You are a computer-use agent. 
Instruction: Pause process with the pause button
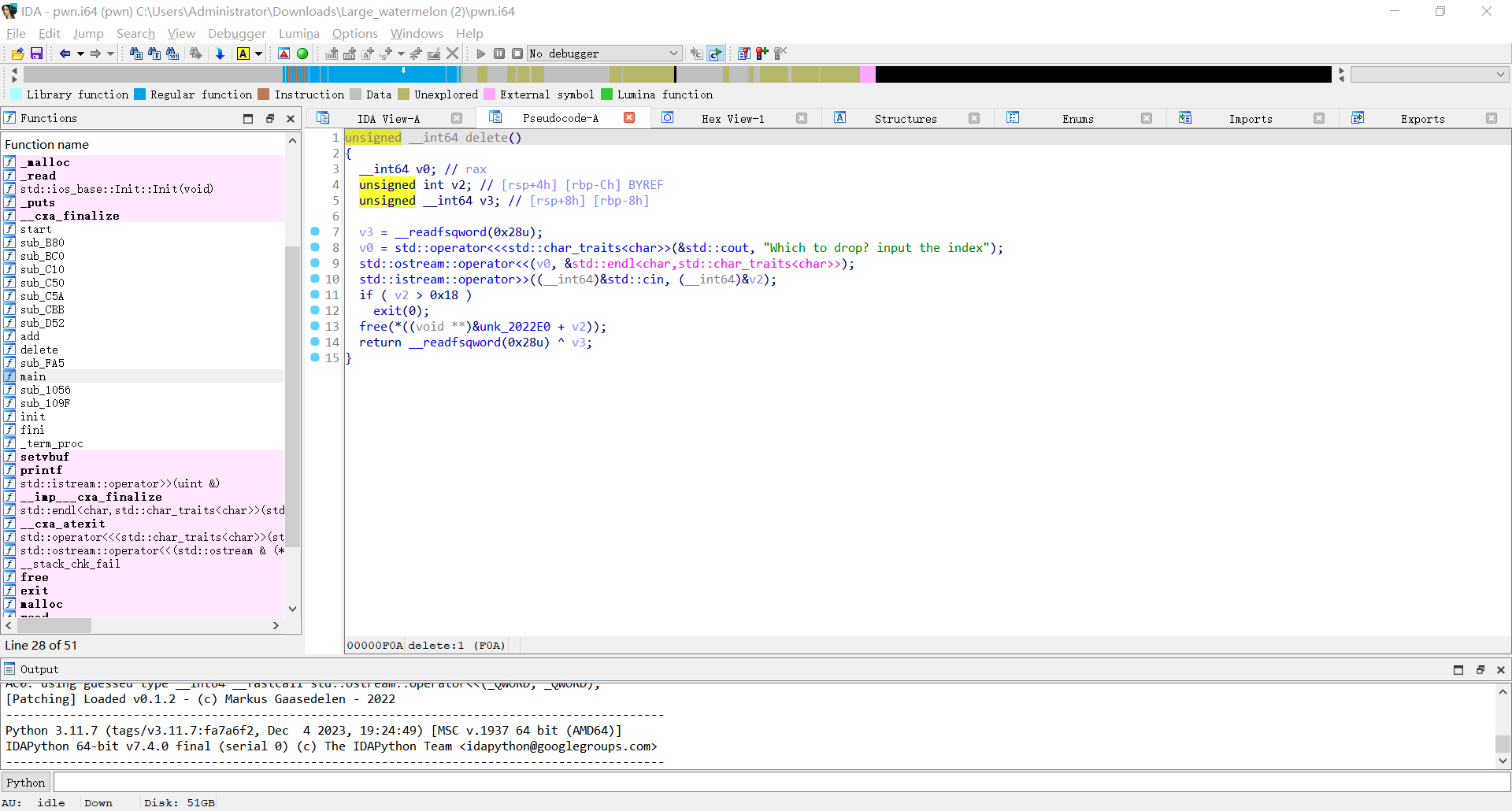[499, 54]
